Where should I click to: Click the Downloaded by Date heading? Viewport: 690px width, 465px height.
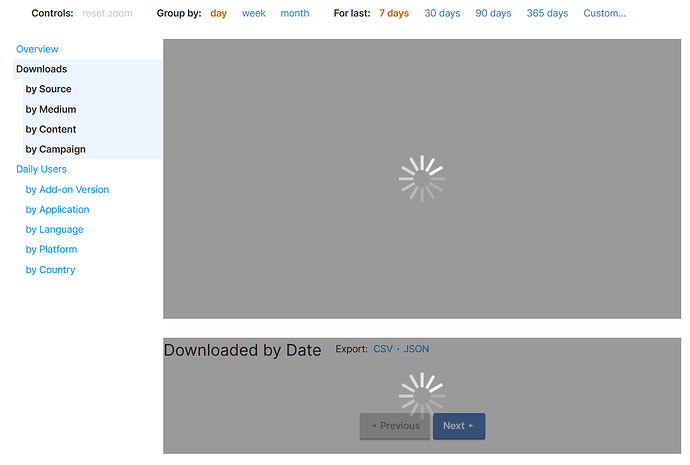tap(242, 350)
